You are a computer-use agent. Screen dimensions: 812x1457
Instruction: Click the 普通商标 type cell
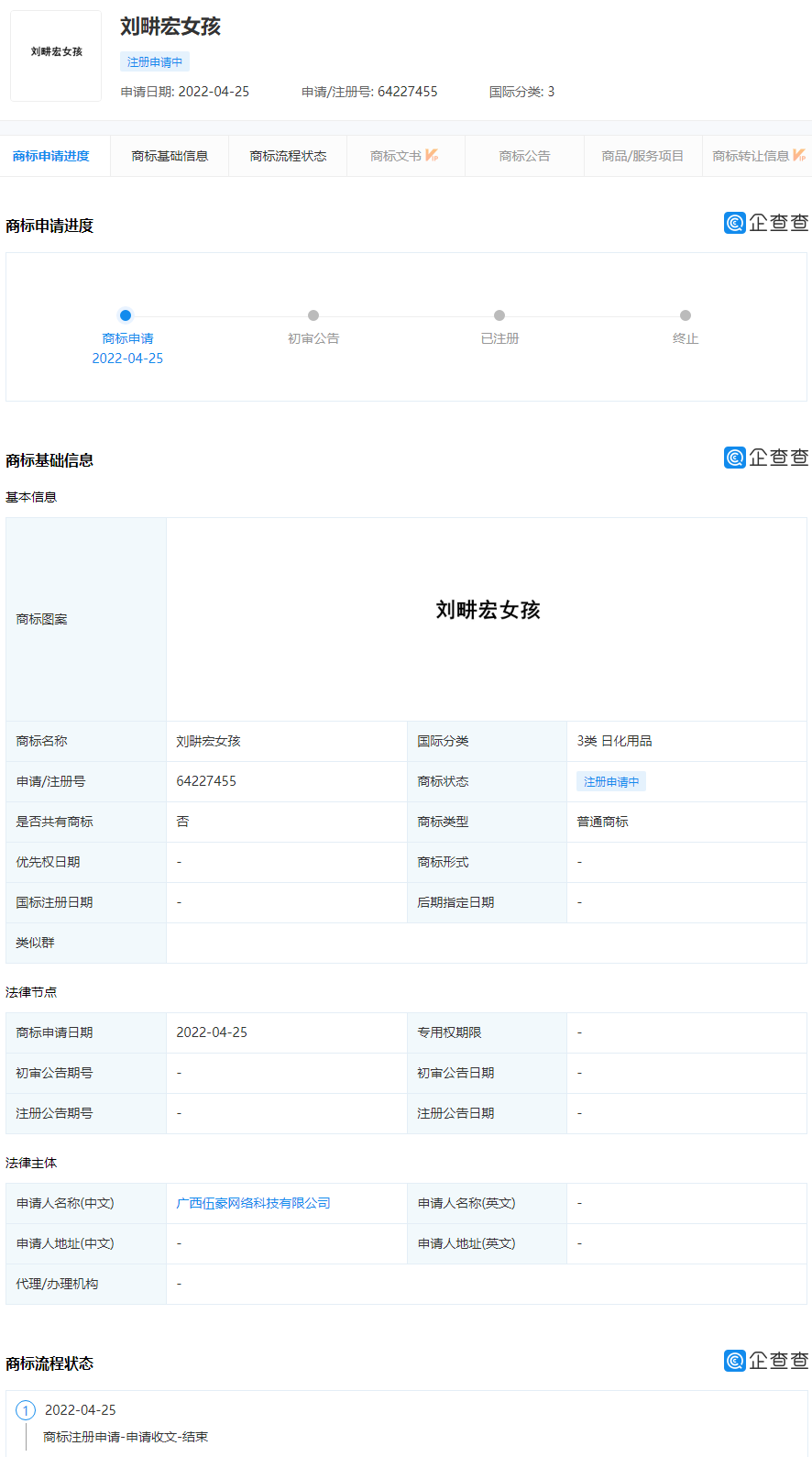tap(686, 822)
